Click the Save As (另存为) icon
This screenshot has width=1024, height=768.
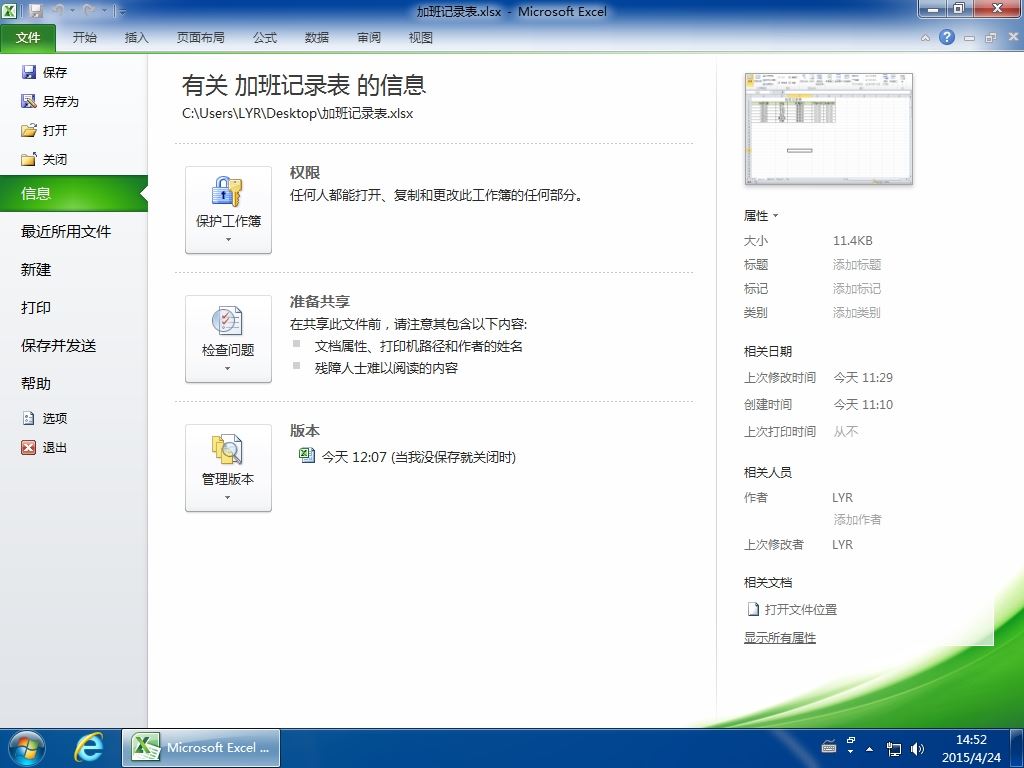coord(29,101)
